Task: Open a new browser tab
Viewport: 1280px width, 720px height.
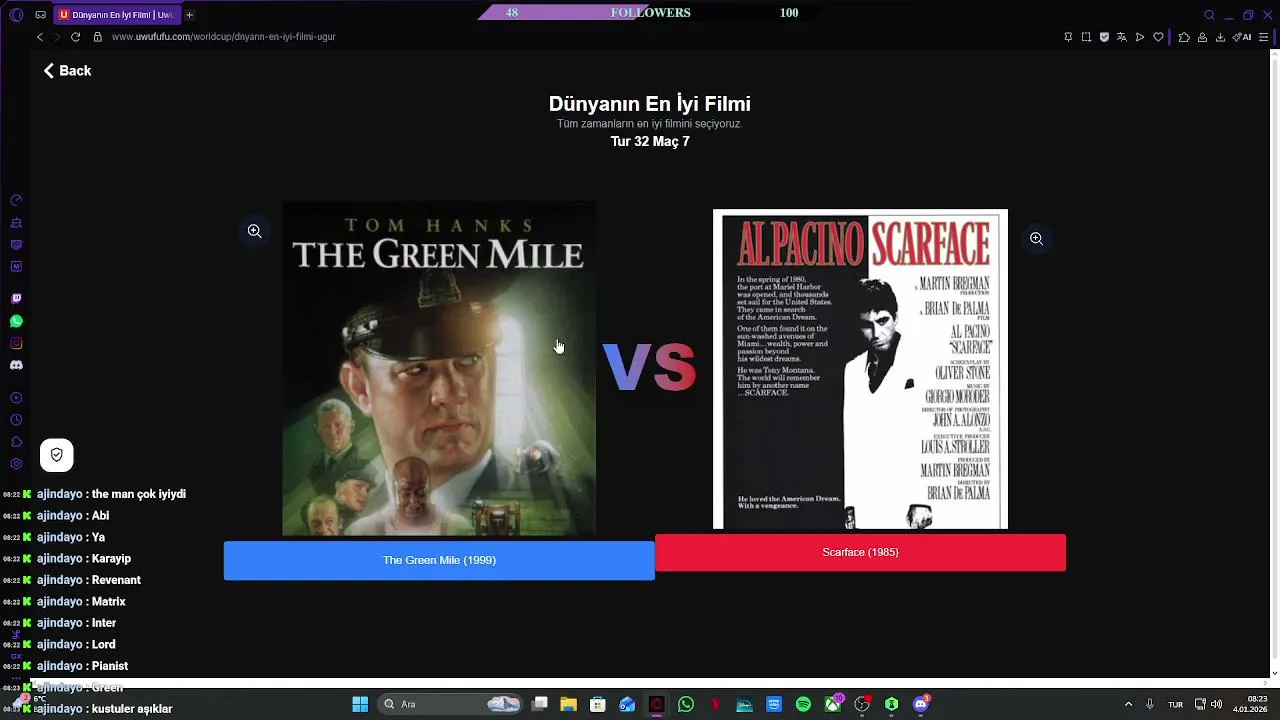Action: coord(189,15)
